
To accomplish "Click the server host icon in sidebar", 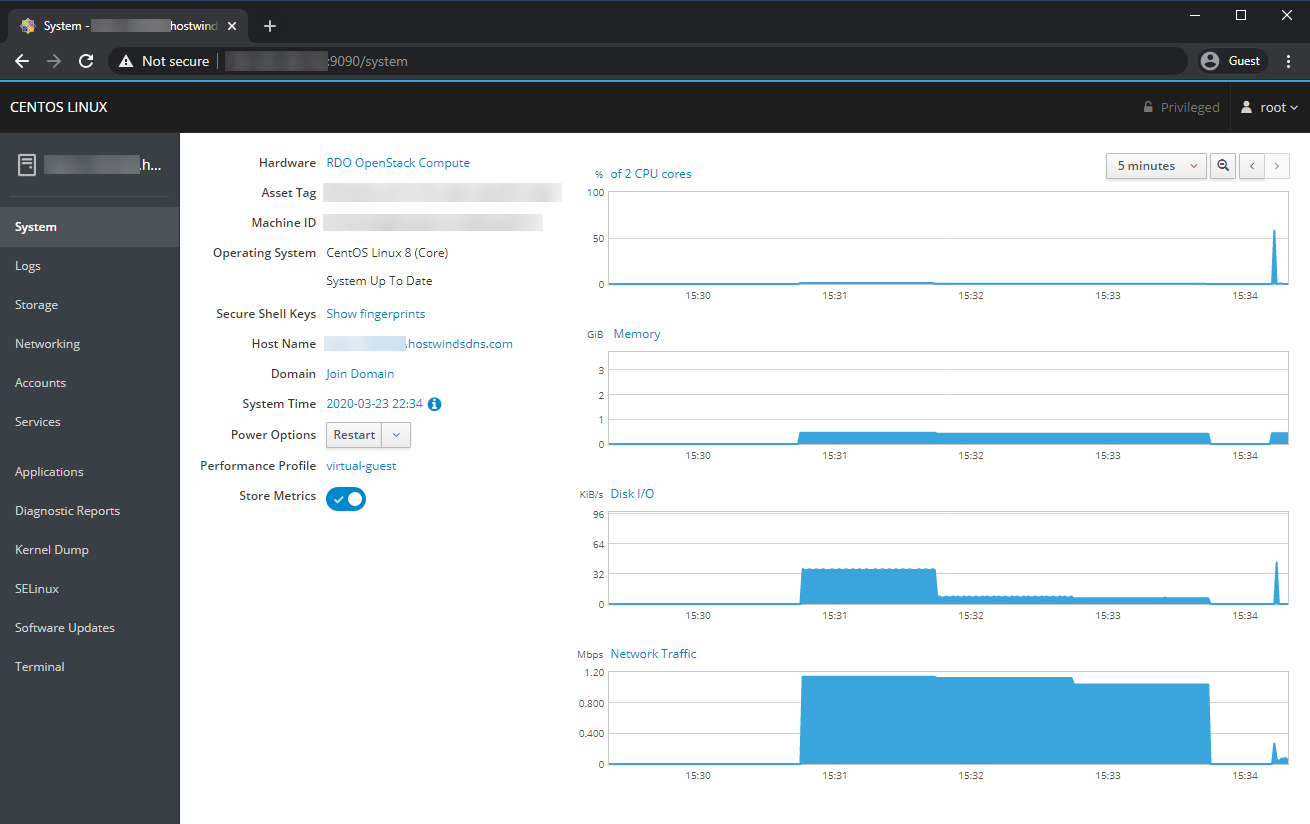I will point(27,165).
